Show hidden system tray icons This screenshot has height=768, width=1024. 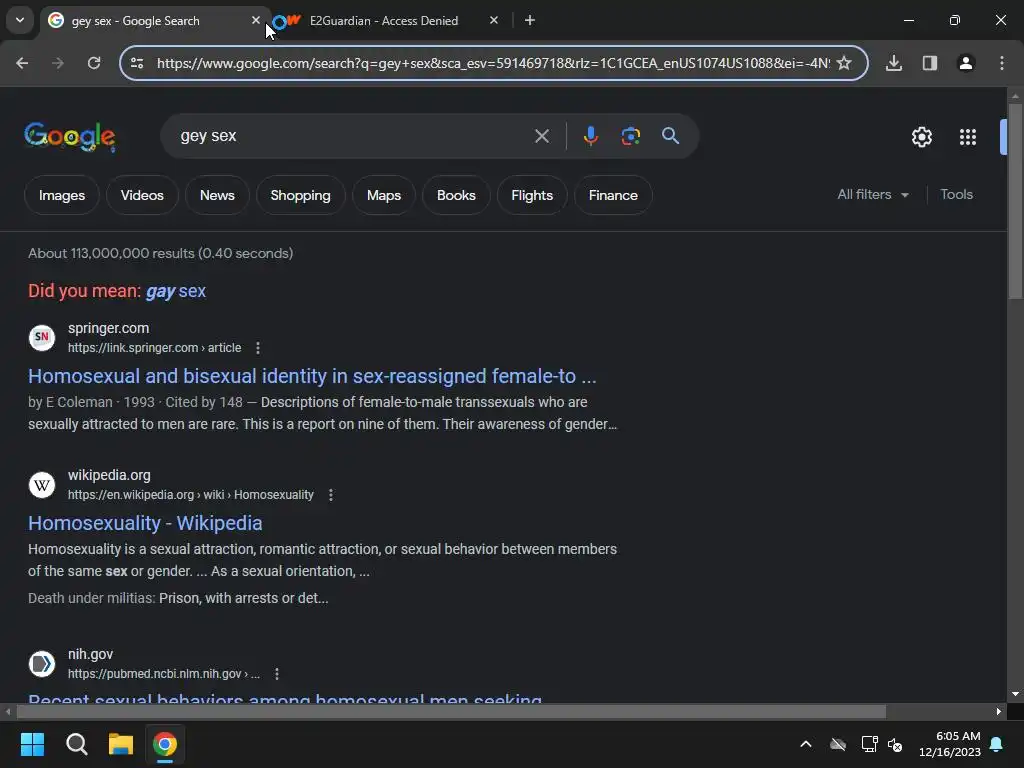click(x=806, y=744)
